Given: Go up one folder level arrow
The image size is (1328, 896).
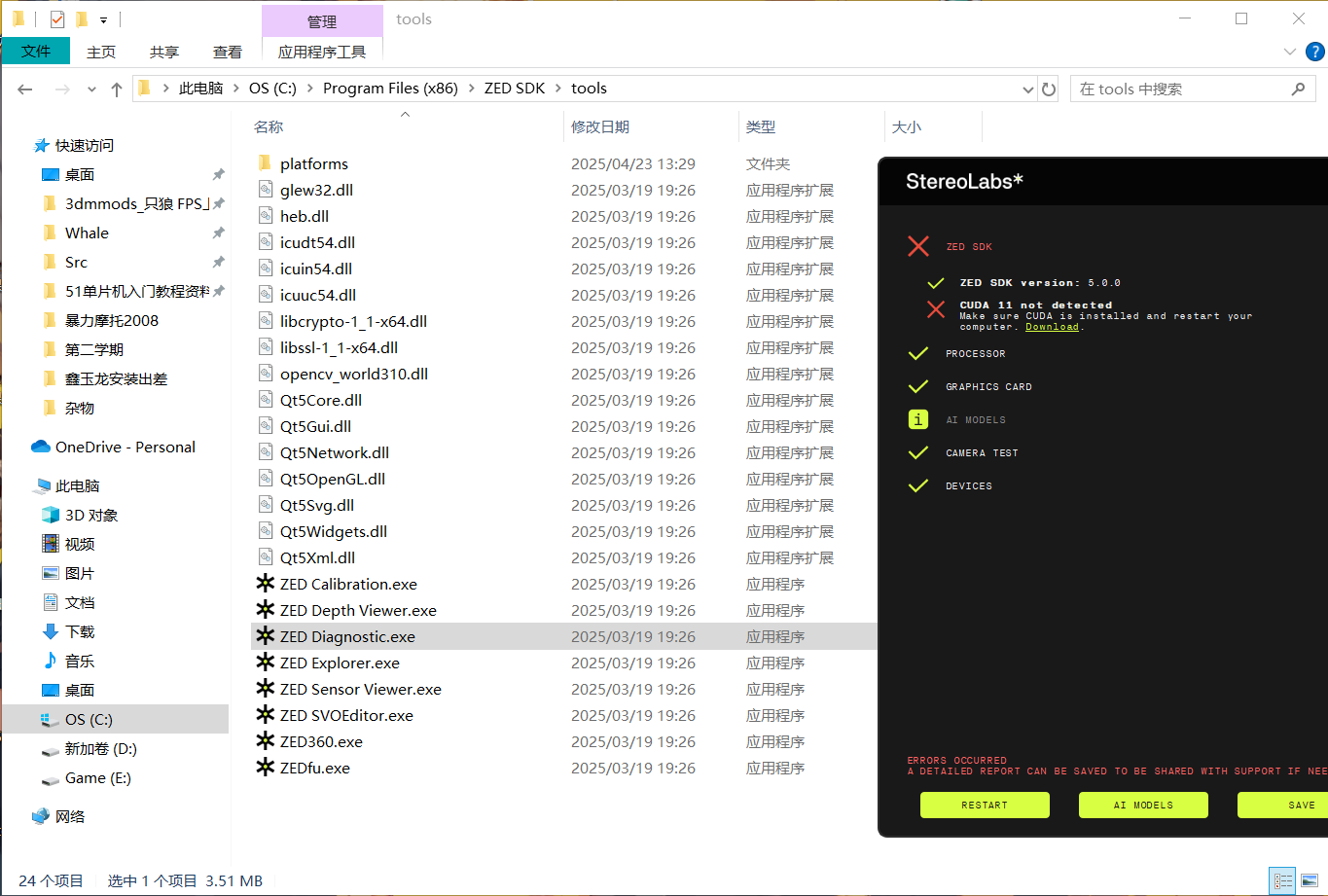Looking at the screenshot, I should 117,89.
